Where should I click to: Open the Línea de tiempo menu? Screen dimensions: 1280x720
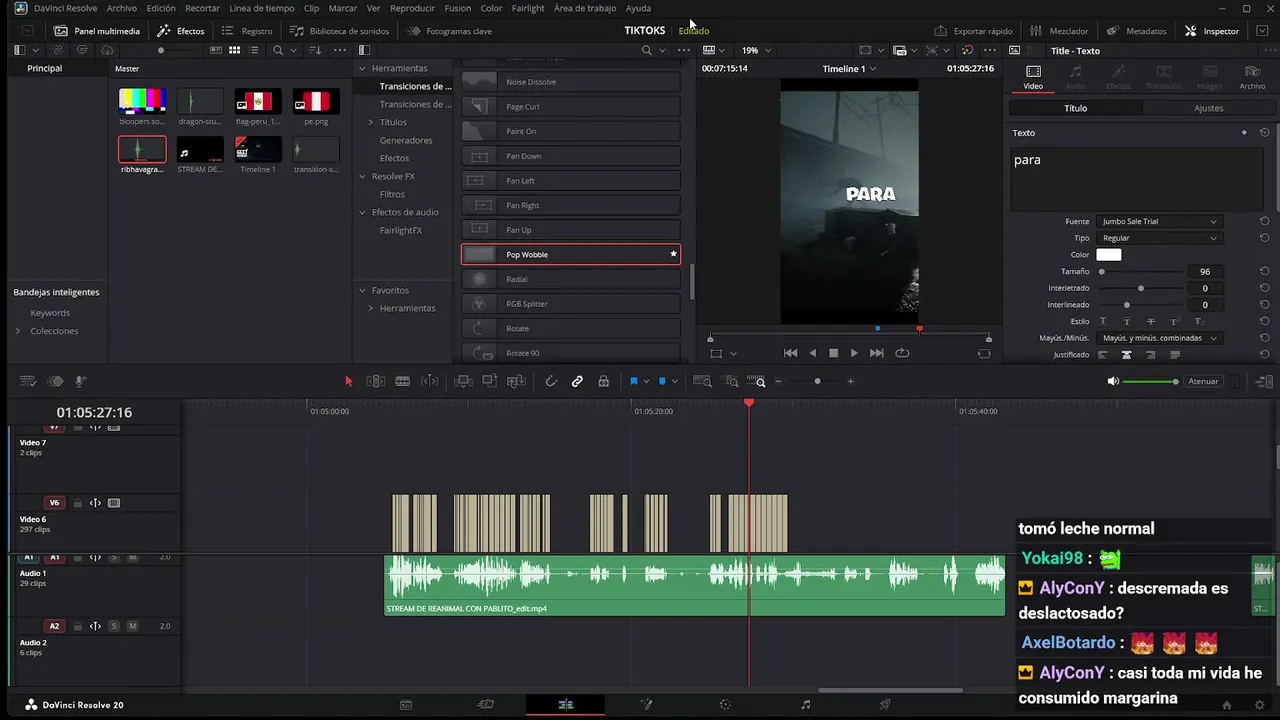coord(262,8)
